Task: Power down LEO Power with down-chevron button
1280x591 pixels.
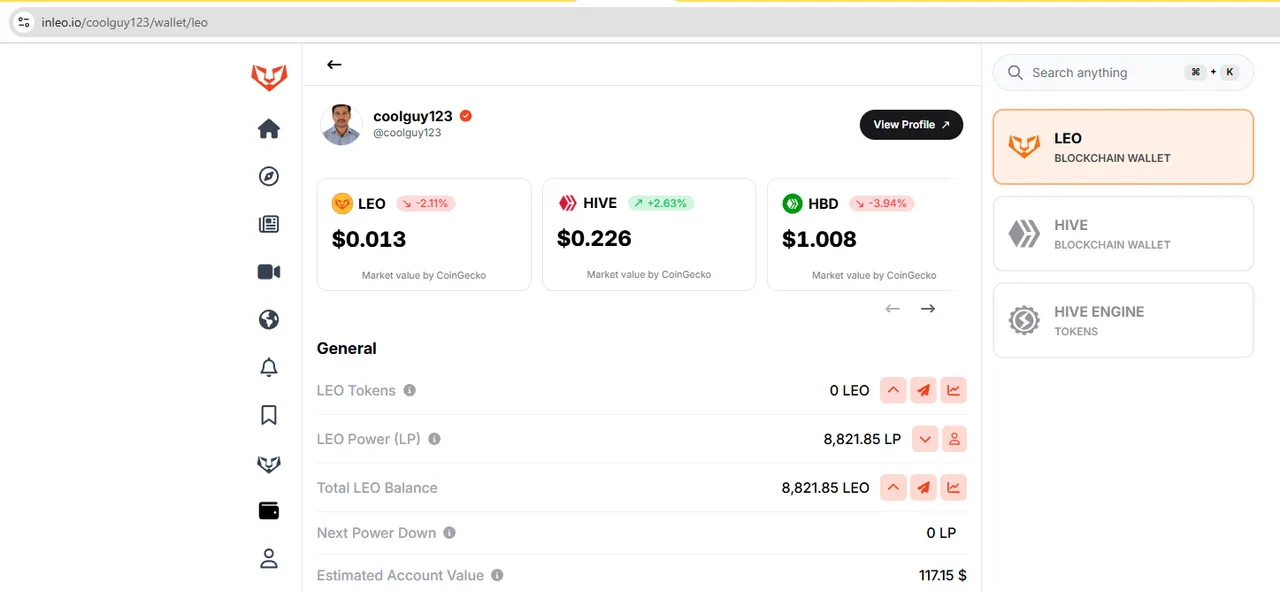Action: (925, 439)
